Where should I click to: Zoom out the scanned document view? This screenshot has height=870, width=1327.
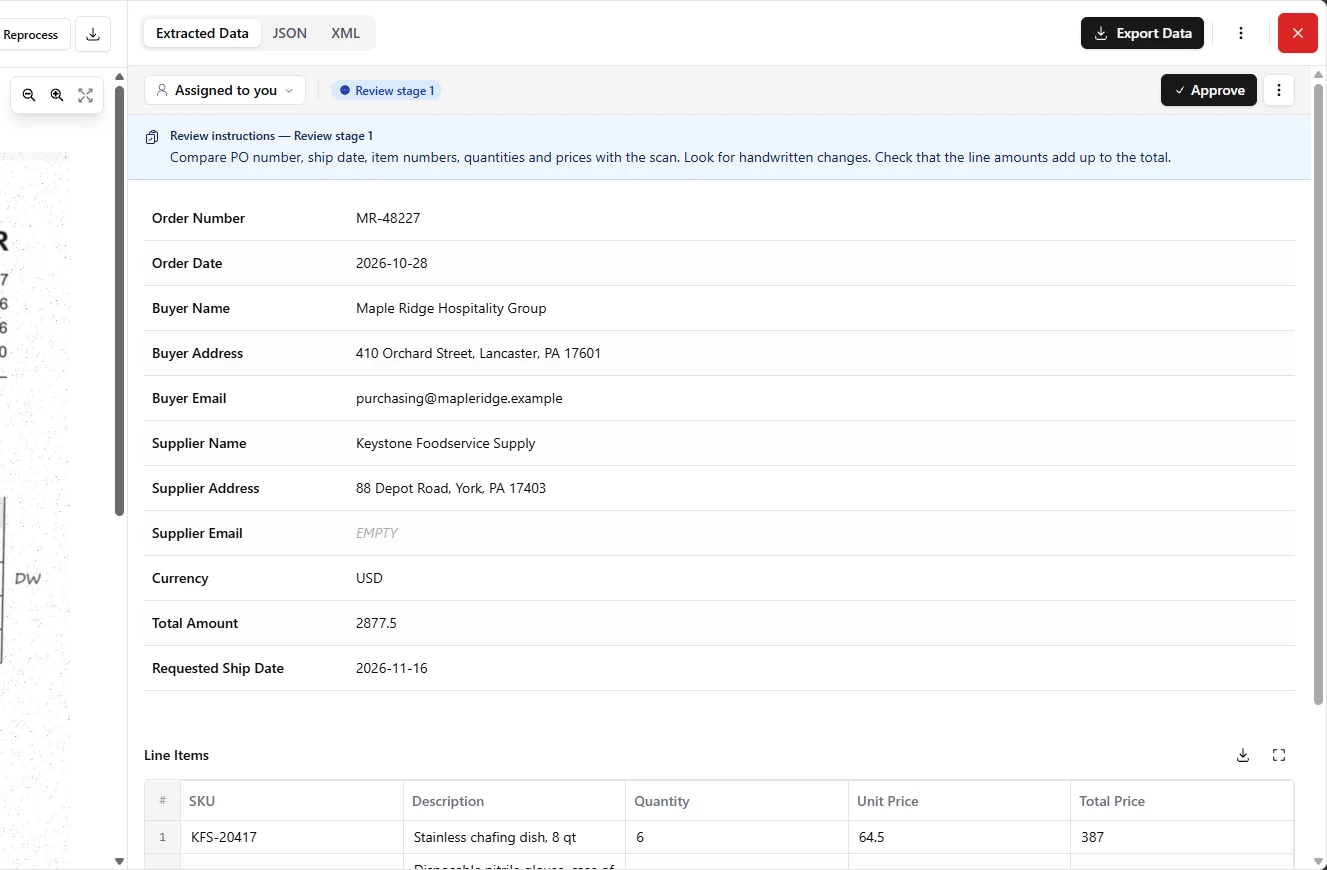tap(29, 95)
